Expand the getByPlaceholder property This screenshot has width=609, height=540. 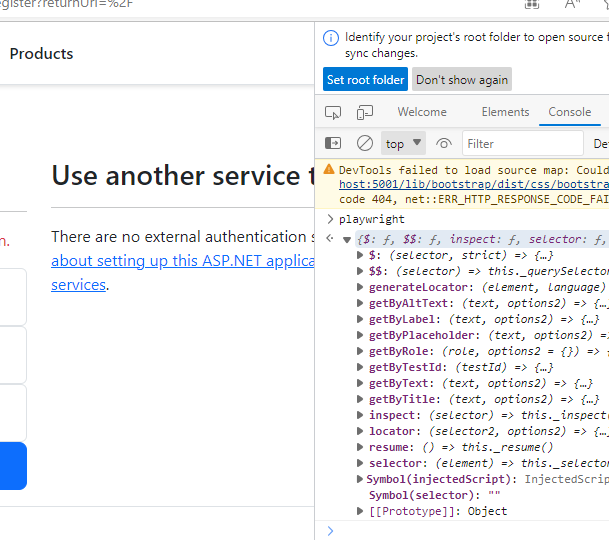point(360,335)
